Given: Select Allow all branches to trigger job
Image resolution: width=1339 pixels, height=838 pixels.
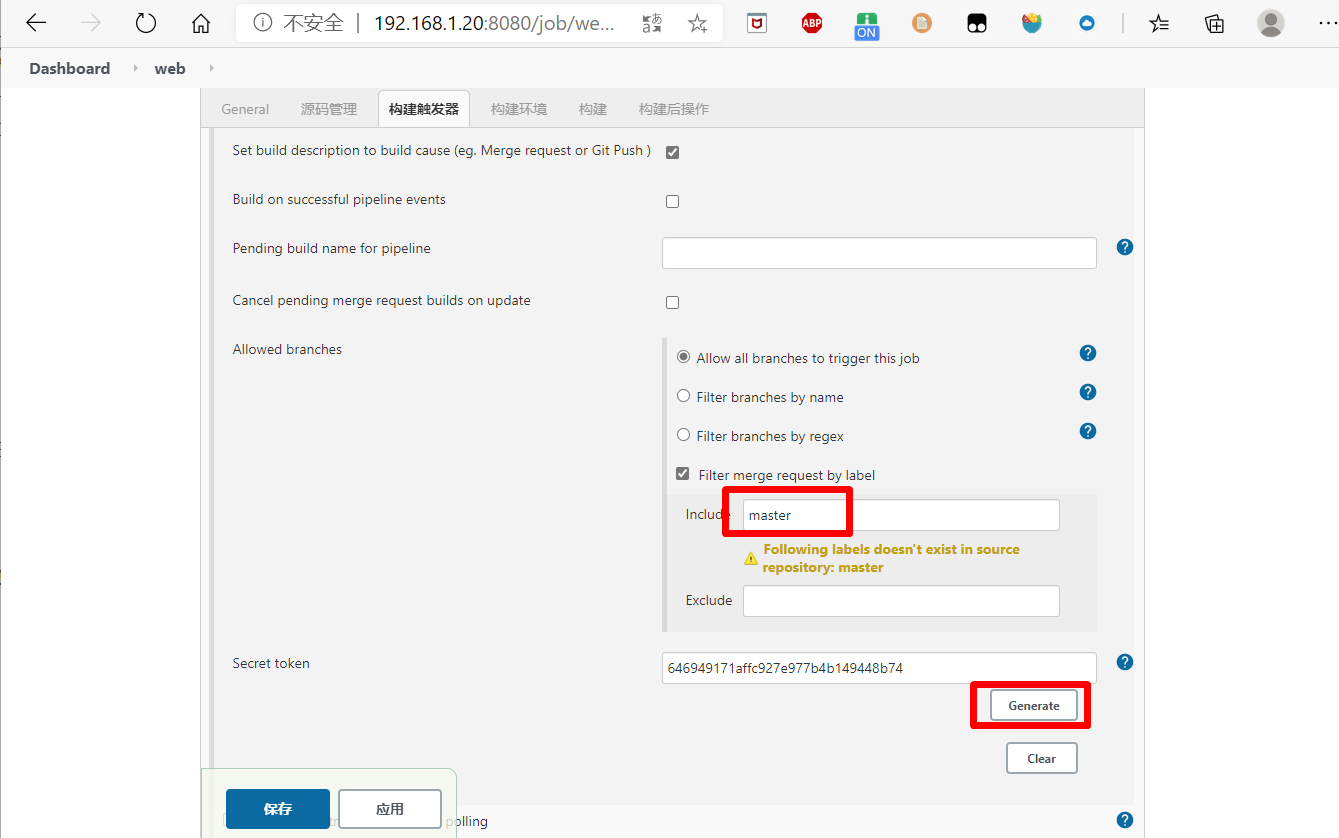Looking at the screenshot, I should [684, 357].
